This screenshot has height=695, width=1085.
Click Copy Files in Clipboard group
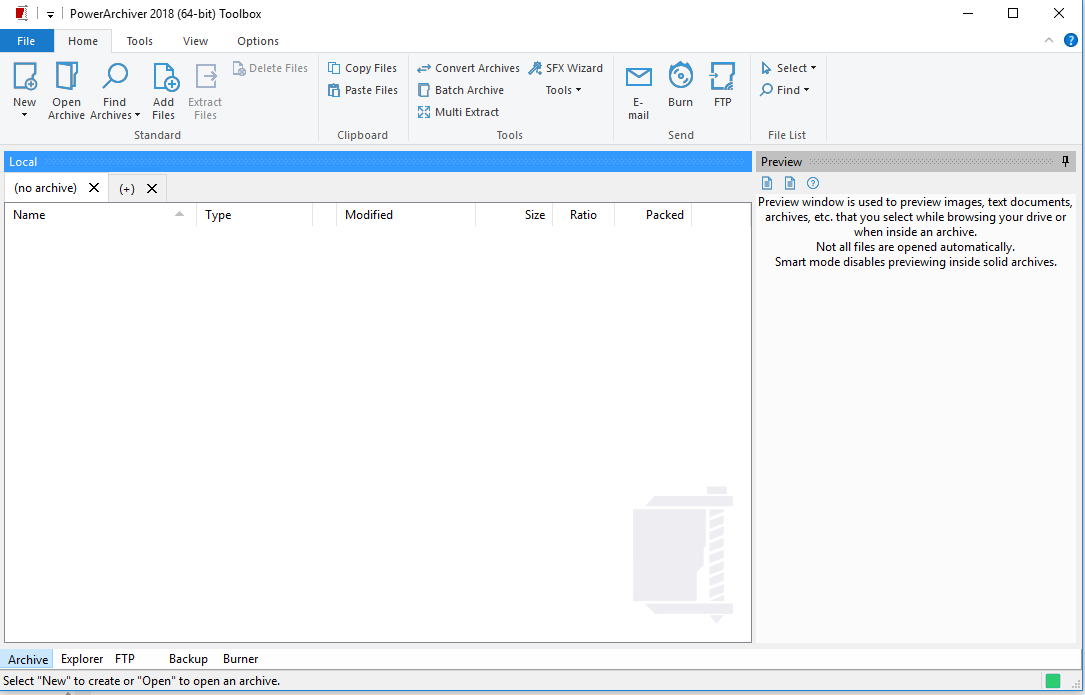tap(362, 68)
